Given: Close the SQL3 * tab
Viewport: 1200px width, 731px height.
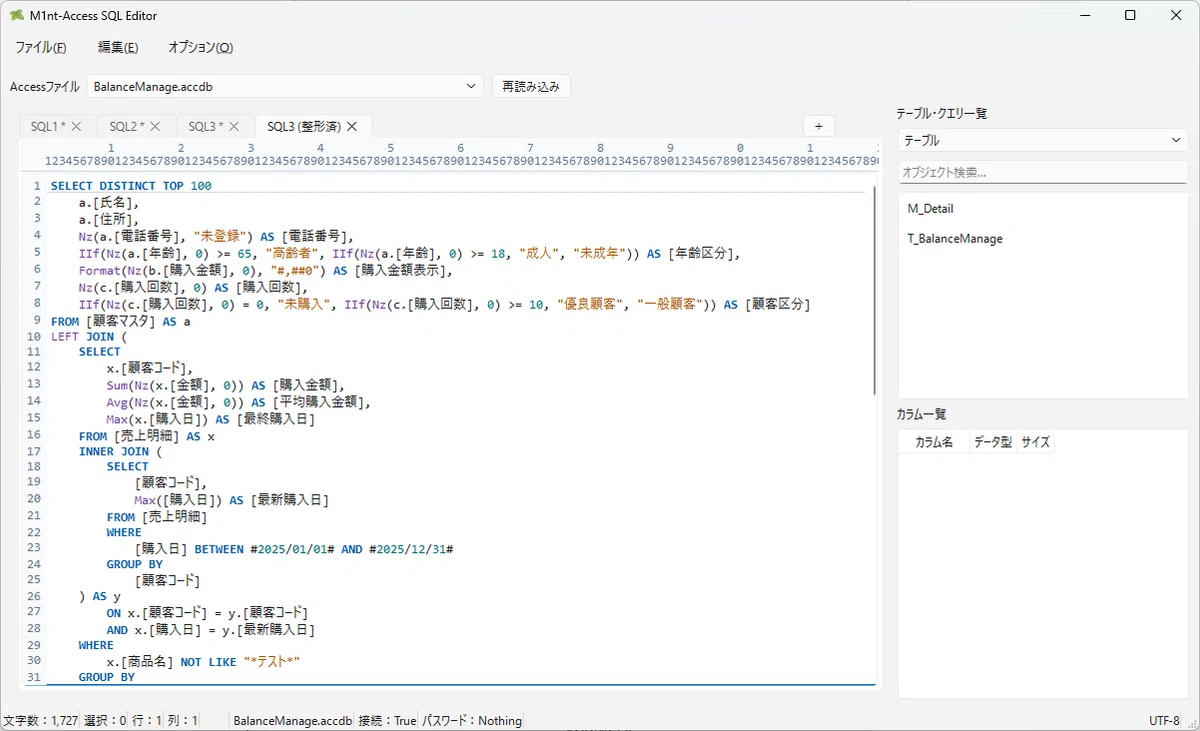Looking at the screenshot, I should click(x=234, y=126).
